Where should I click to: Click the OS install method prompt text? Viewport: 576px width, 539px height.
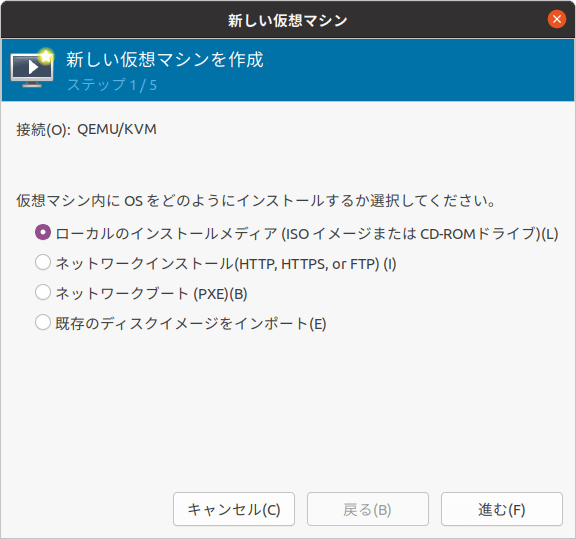pyautogui.click(x=256, y=201)
